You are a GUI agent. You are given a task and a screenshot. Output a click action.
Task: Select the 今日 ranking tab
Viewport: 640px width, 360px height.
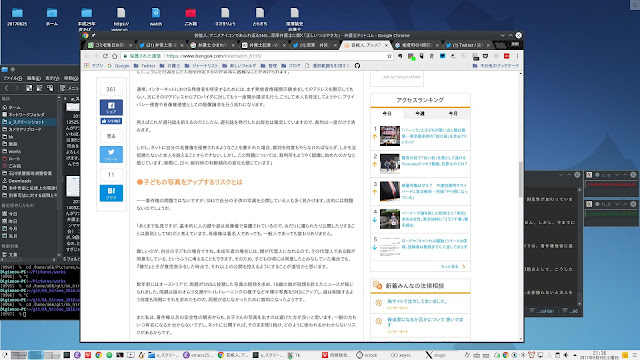click(387, 113)
